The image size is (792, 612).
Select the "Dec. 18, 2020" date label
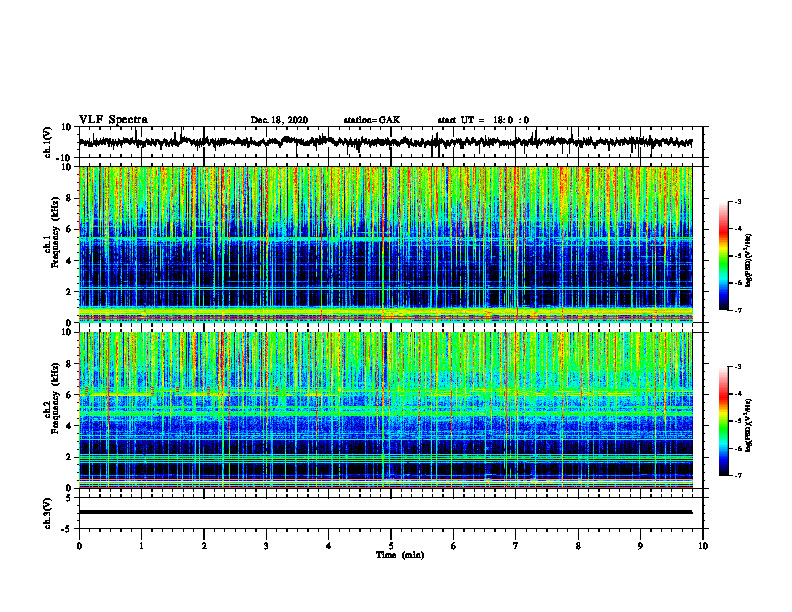(279, 120)
